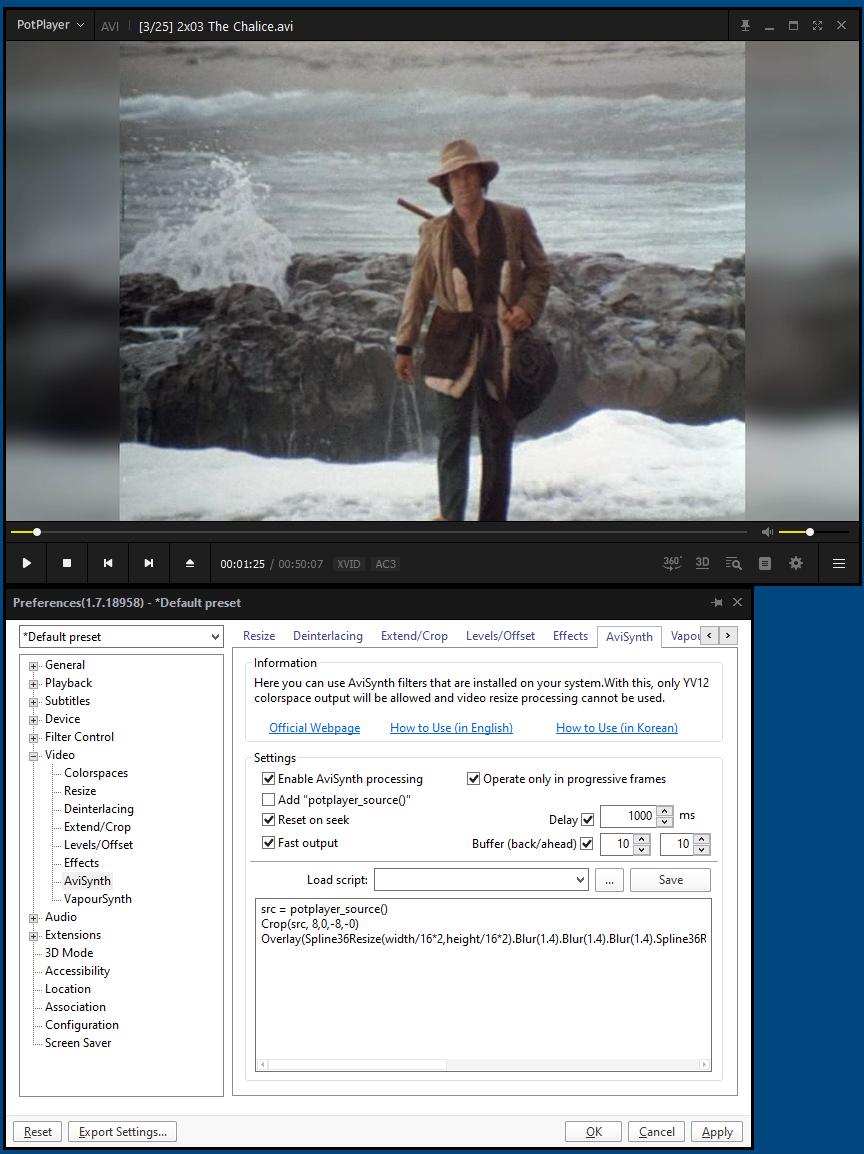
Task: Click the Stop playback button
Action: [67, 563]
